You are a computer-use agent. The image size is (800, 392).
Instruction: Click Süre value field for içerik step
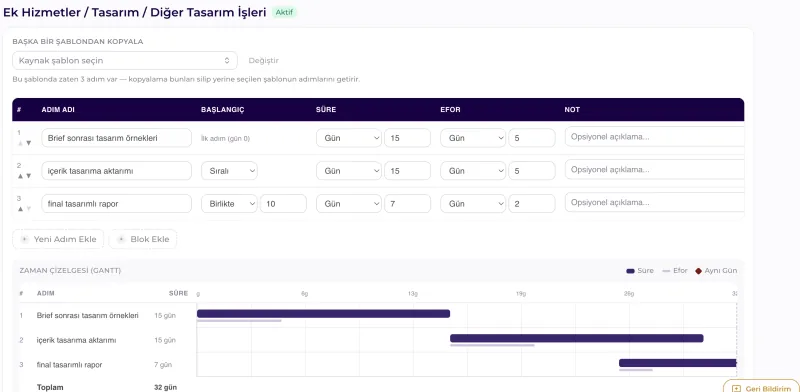tap(407, 171)
